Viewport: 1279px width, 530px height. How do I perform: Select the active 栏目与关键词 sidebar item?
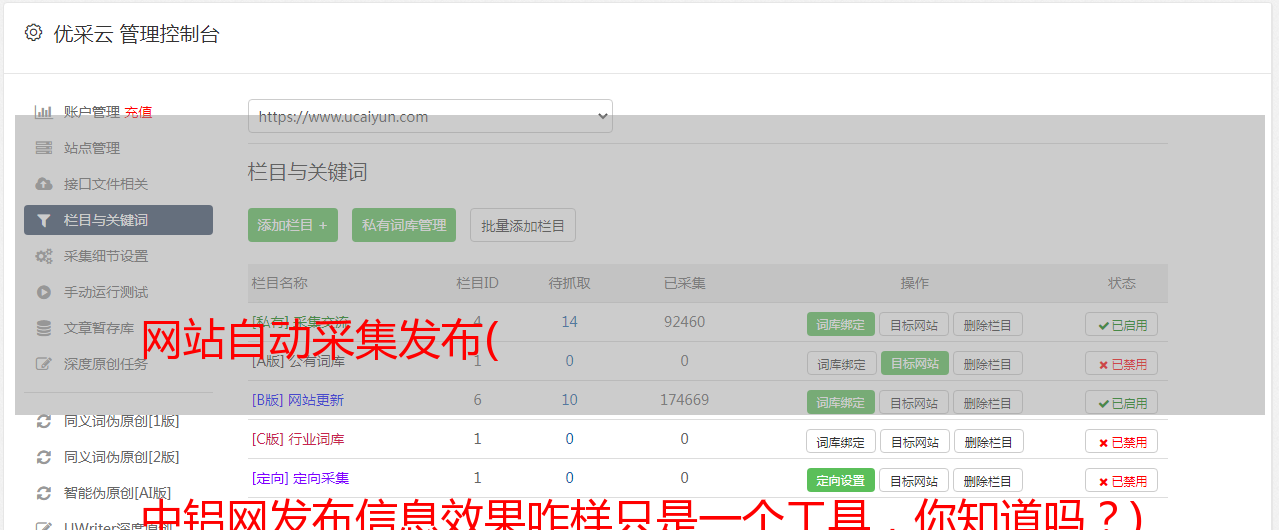pyautogui.click(x=118, y=220)
